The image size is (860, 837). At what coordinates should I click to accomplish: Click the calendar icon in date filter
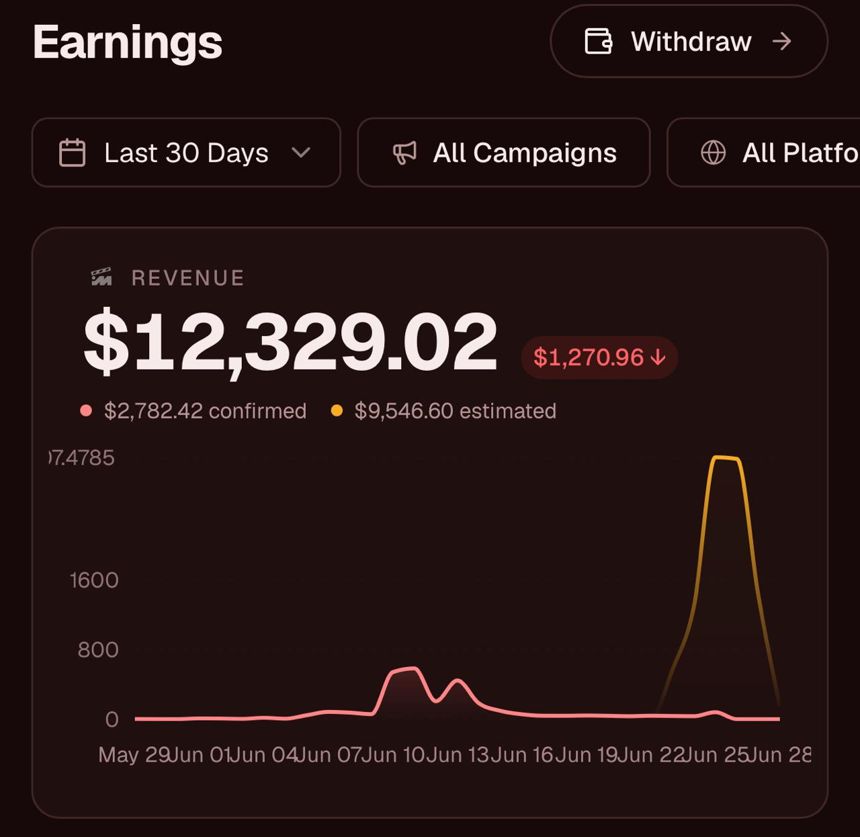point(72,152)
